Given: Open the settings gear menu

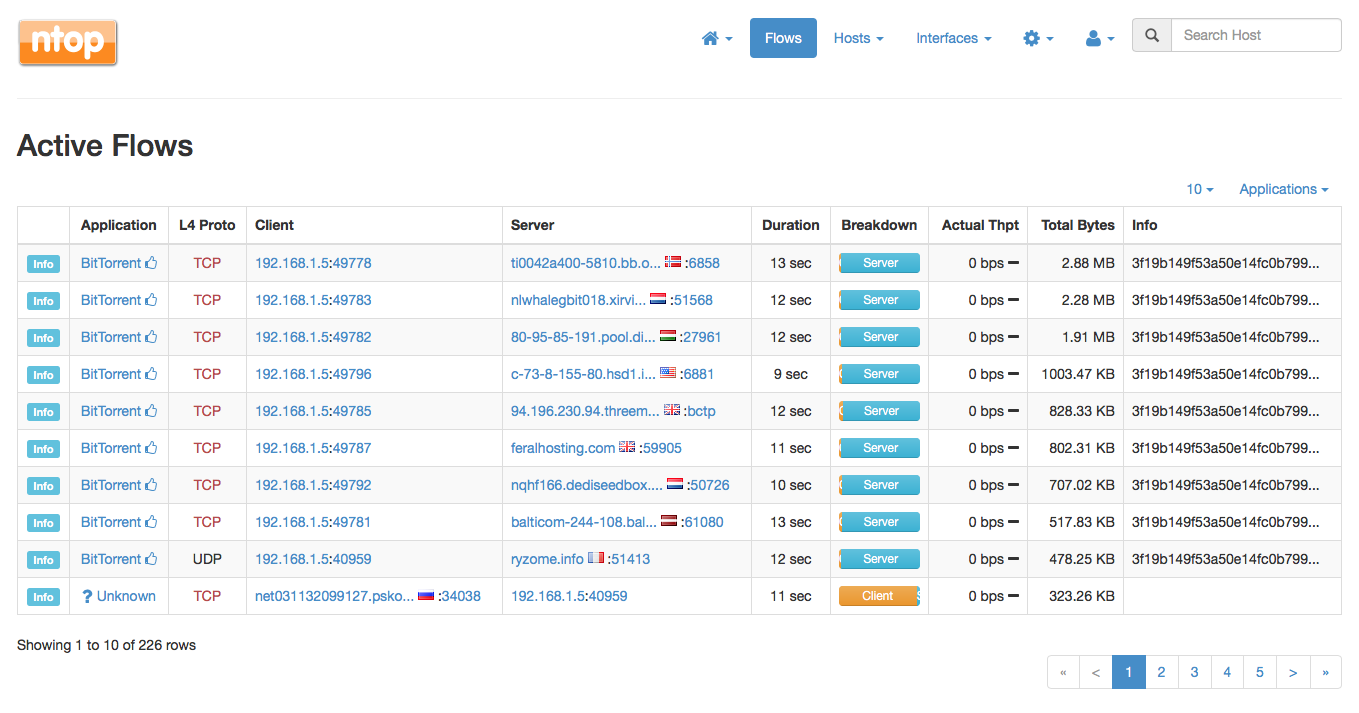Looking at the screenshot, I should (x=1038, y=38).
